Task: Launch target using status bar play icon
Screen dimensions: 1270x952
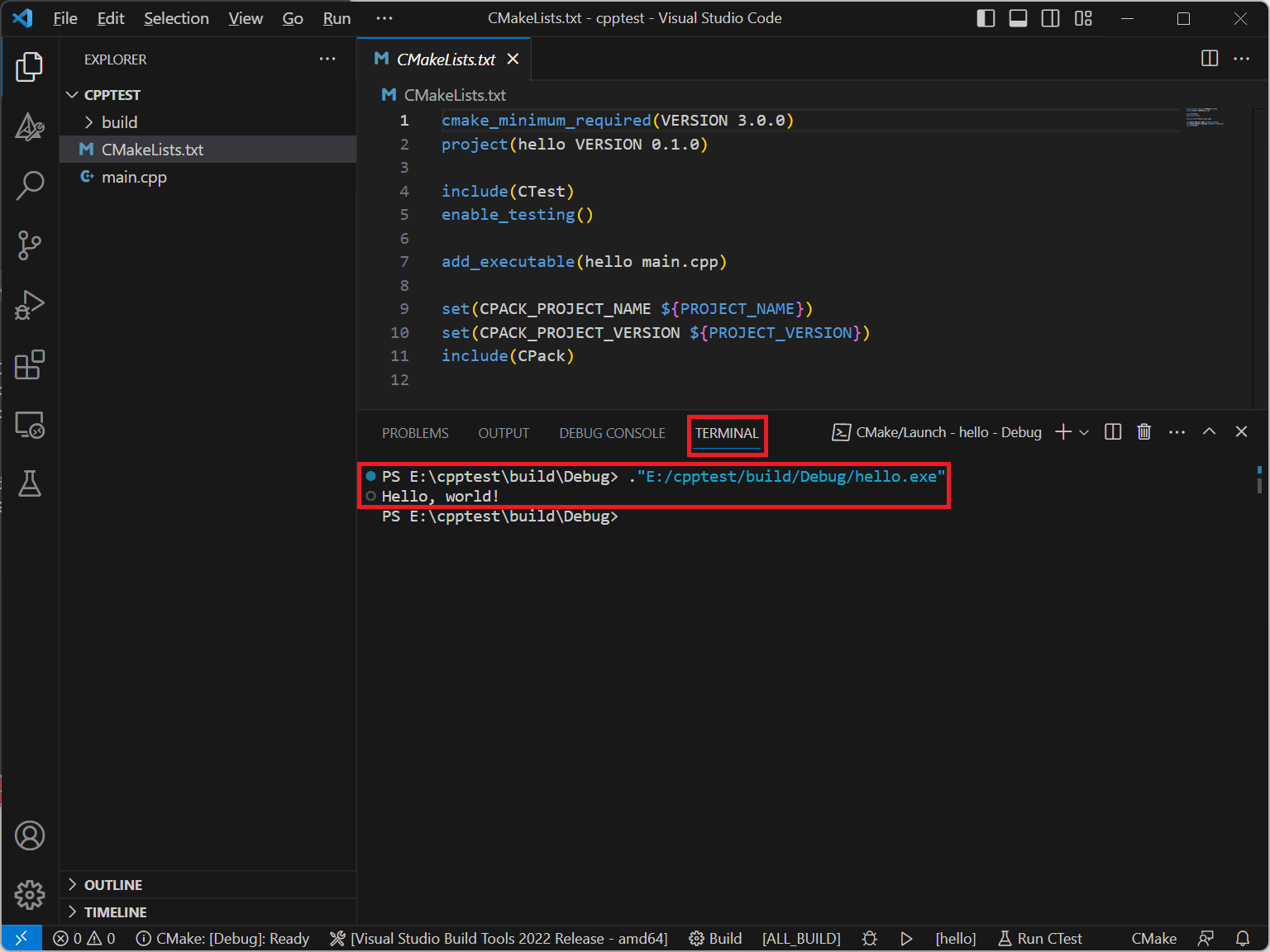Action: [x=906, y=939]
